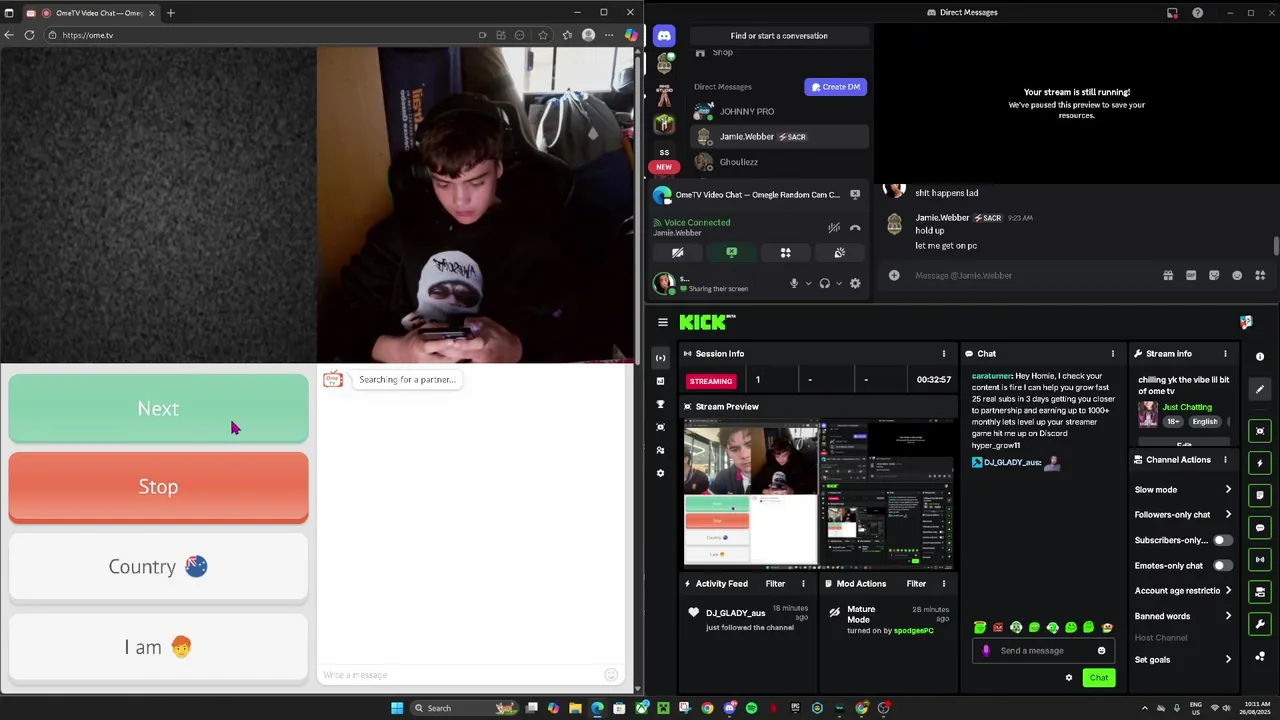Open the Jamie.Webber direct message
The image size is (1280, 720).
click(x=778, y=136)
